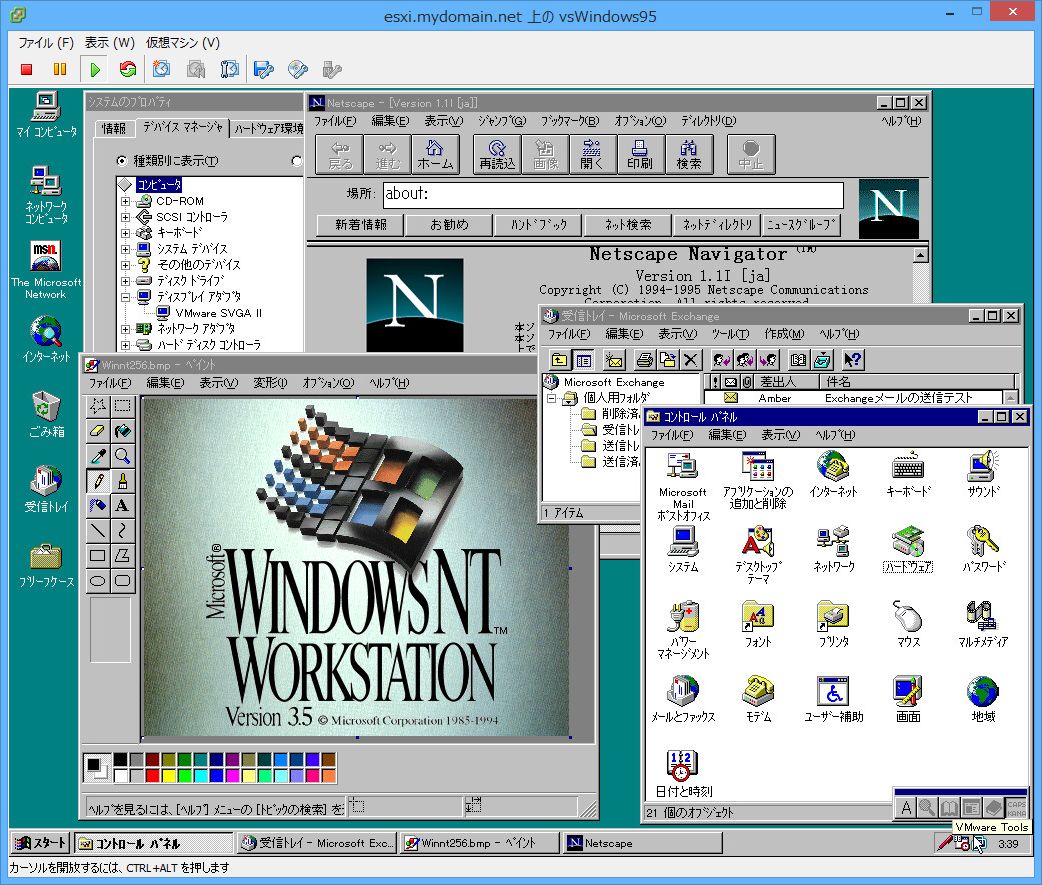This screenshot has height=885, width=1042.
Task: Switch to the デバイス マネージャ tab
Action: pyautogui.click(x=182, y=127)
